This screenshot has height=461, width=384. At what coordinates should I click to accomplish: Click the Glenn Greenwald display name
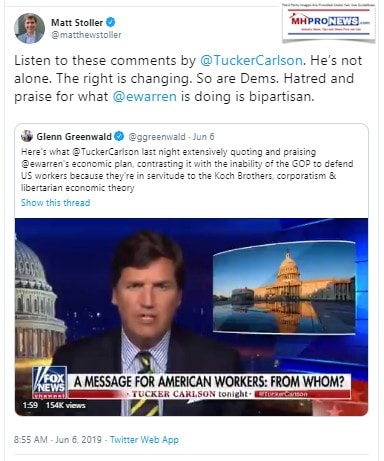pos(74,136)
